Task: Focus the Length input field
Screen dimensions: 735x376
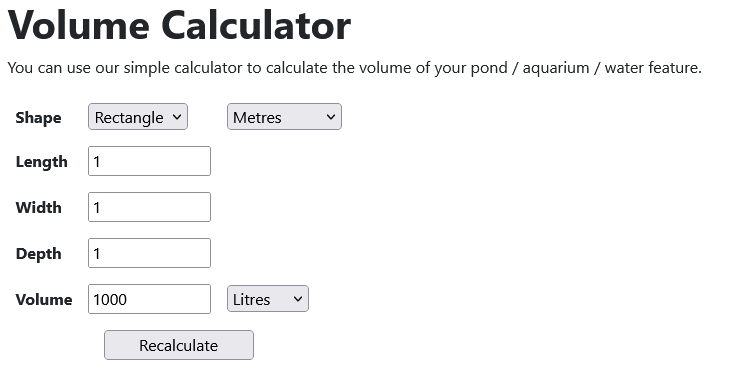Action: click(x=150, y=161)
